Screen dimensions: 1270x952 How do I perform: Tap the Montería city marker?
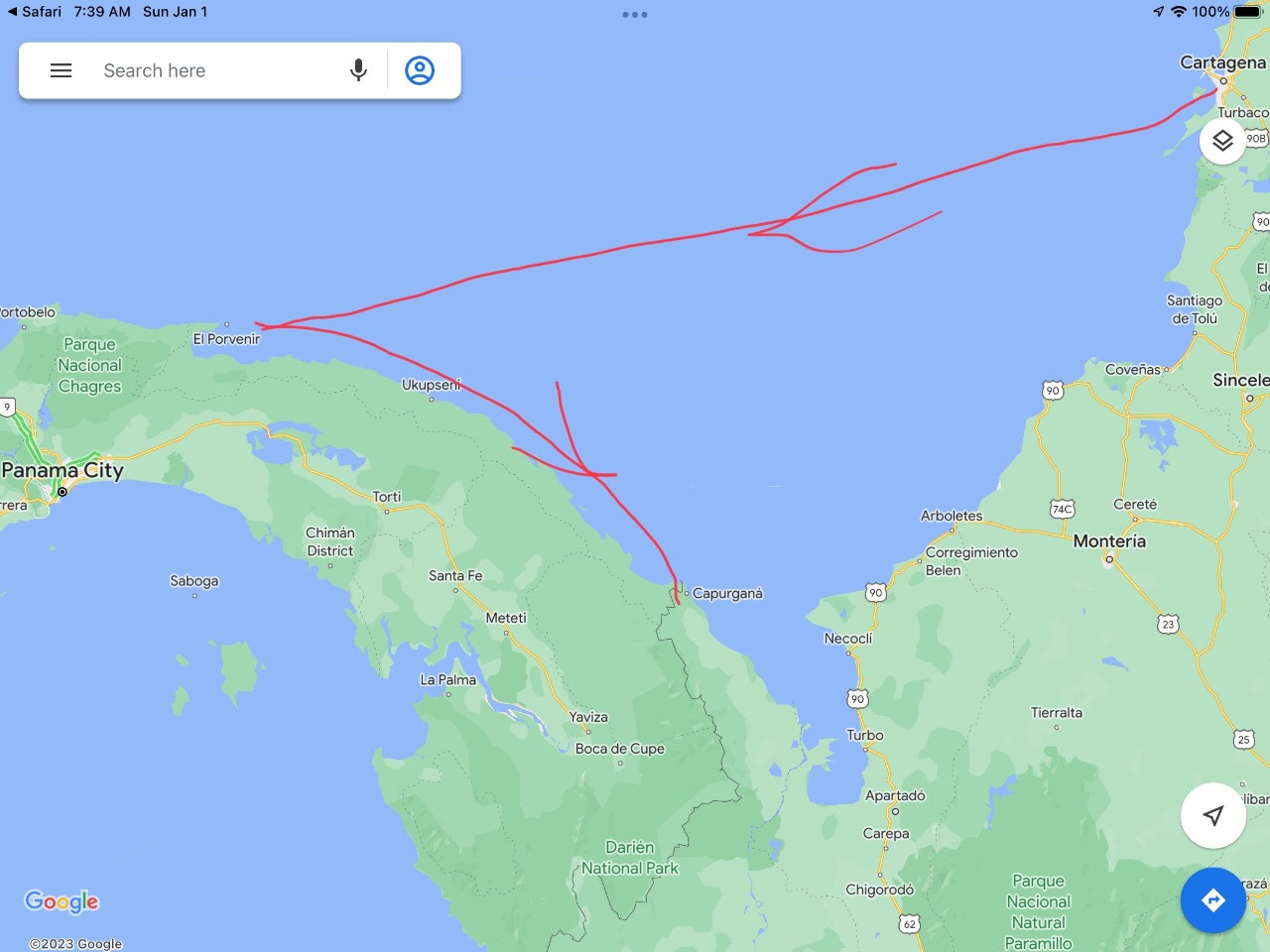click(1109, 559)
